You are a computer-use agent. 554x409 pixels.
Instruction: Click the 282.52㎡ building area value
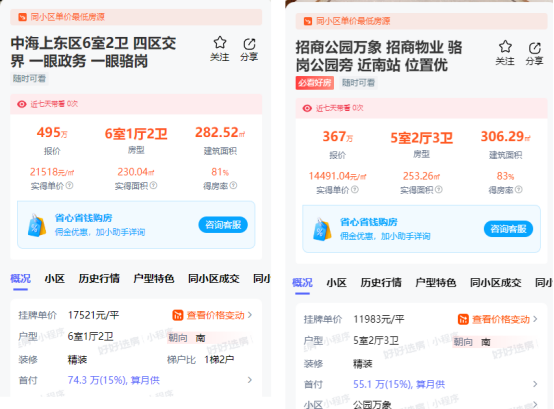point(220,133)
